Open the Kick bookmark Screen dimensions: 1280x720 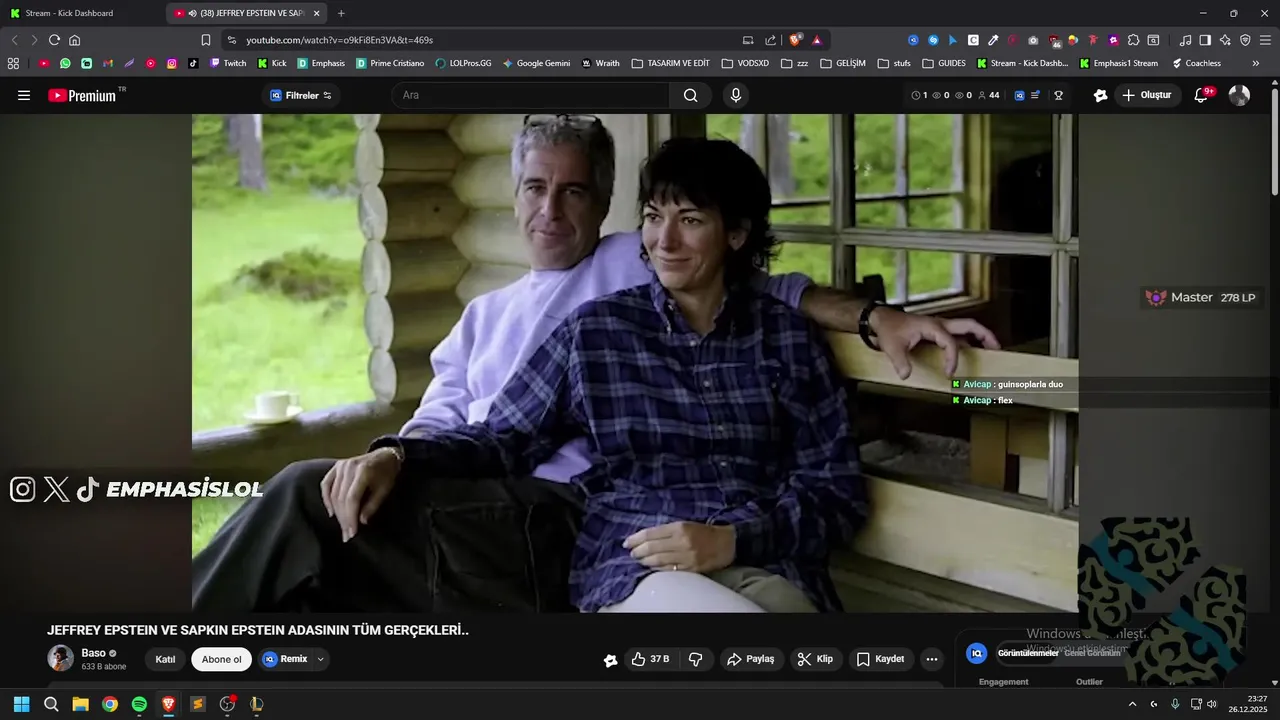pos(272,63)
